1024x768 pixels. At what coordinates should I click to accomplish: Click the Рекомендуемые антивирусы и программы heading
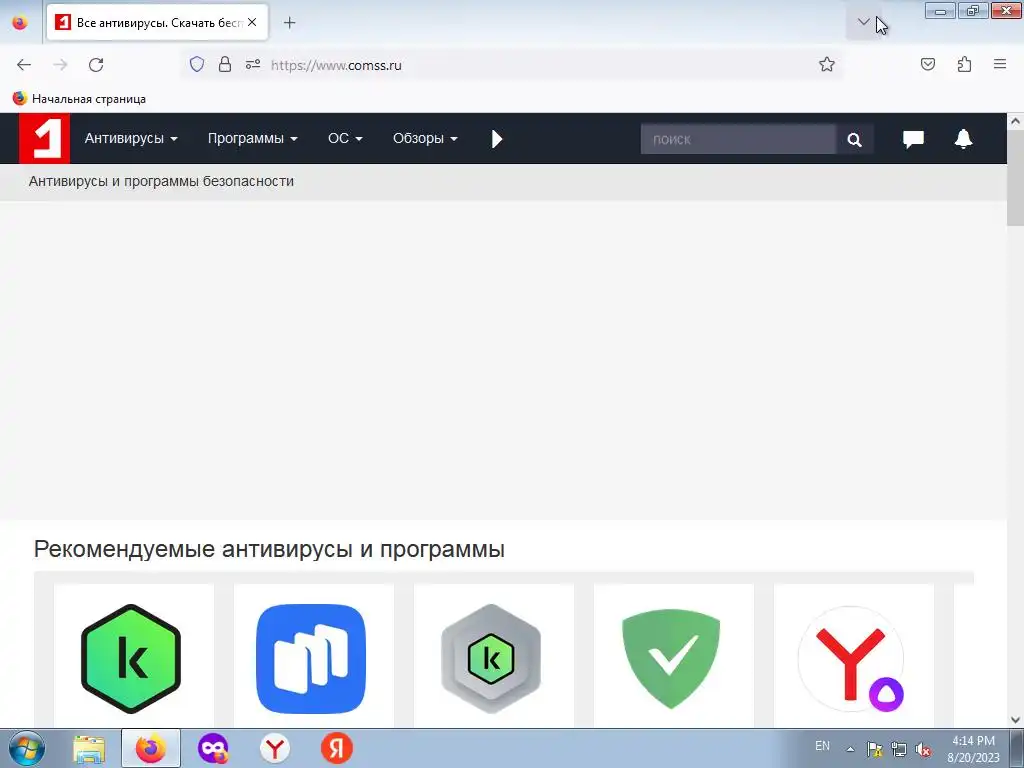click(x=269, y=549)
